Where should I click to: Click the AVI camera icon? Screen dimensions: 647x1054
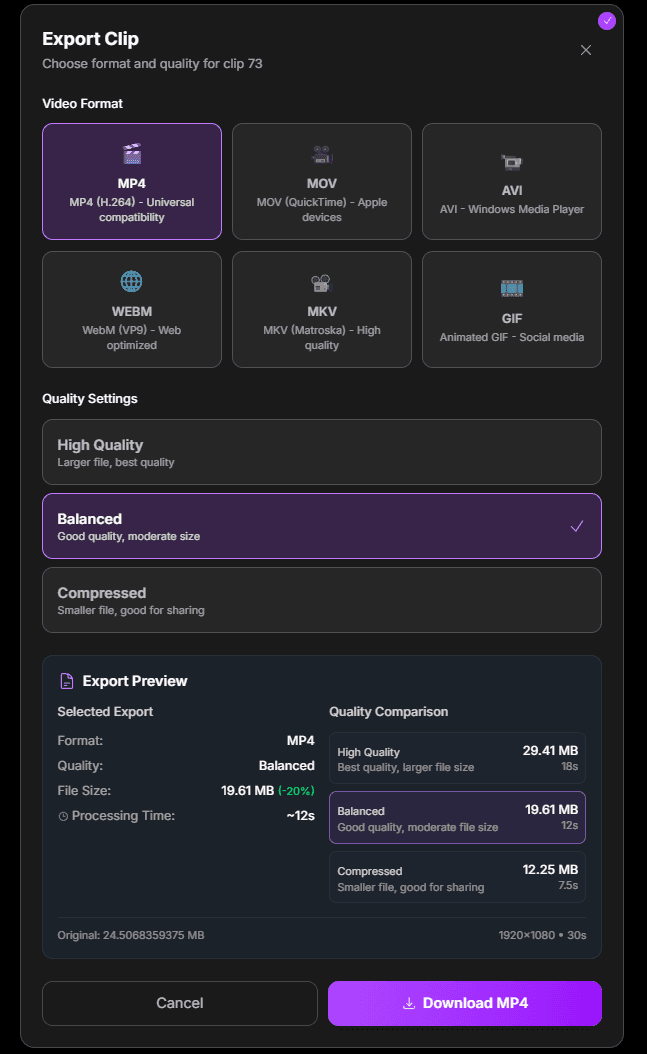click(x=511, y=163)
